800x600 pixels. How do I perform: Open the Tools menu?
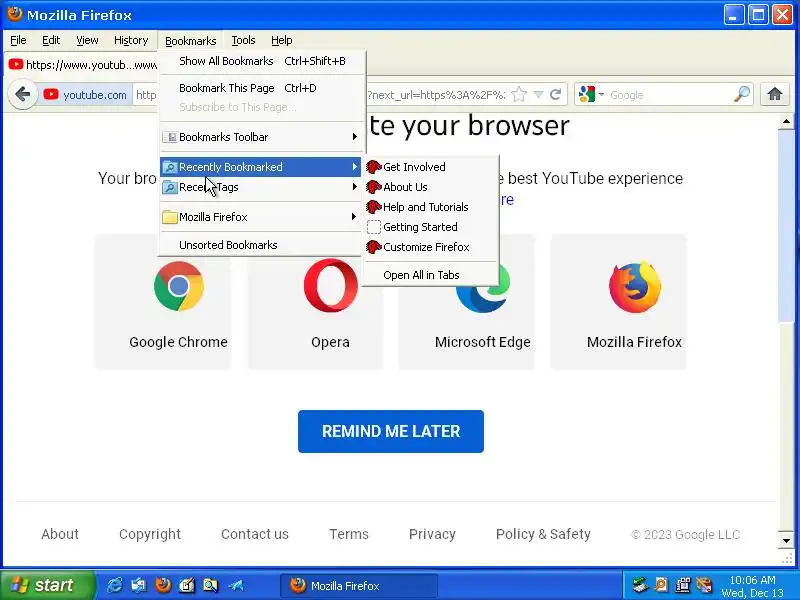pyautogui.click(x=243, y=40)
